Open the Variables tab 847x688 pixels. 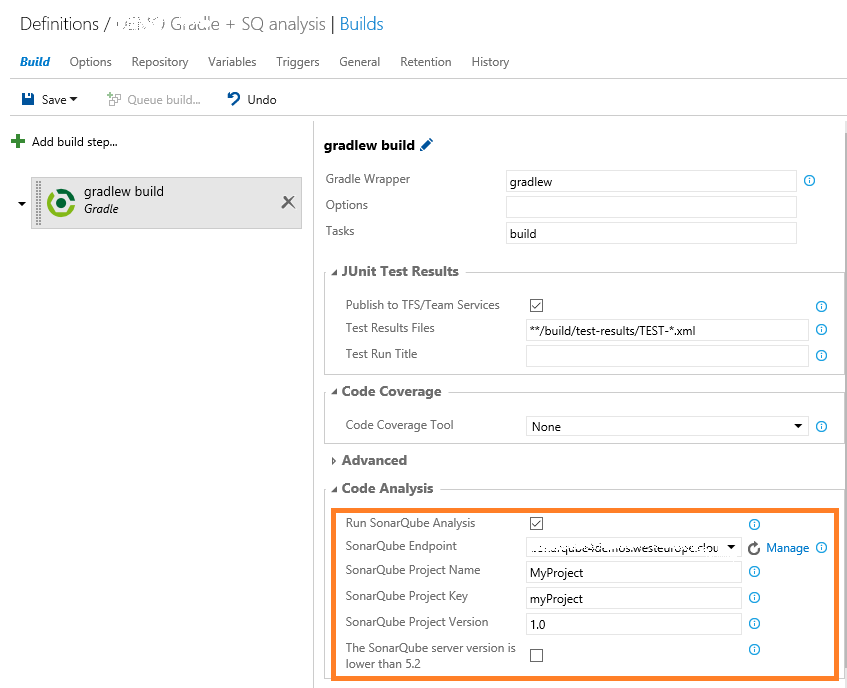(232, 62)
